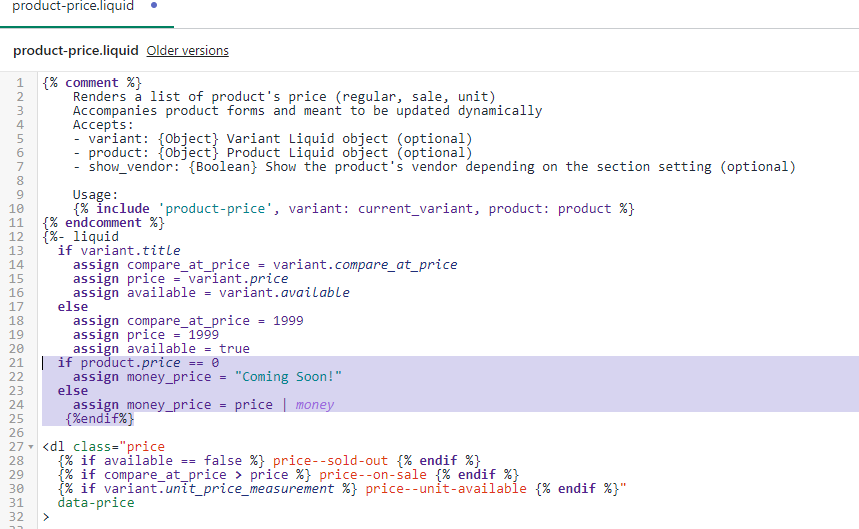Click the "Usage:" comment line
This screenshot has width=859, height=529.
pos(96,195)
